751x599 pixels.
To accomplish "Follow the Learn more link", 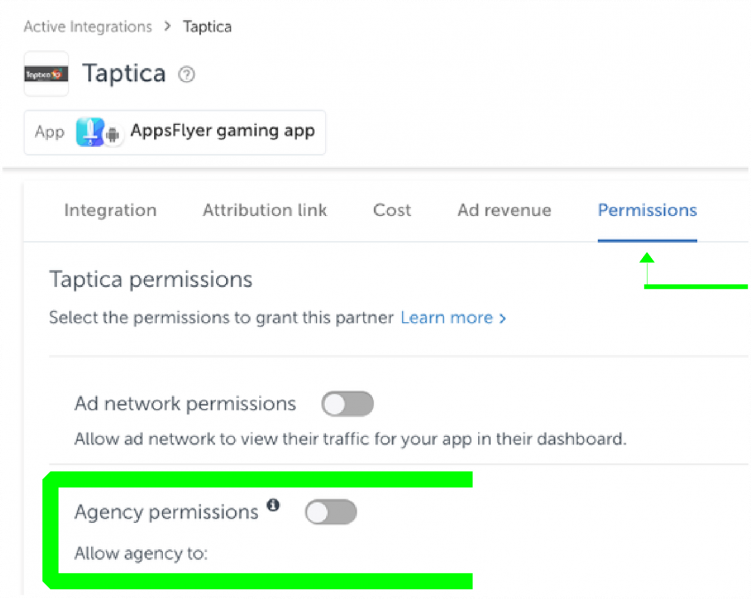I will (453, 318).
